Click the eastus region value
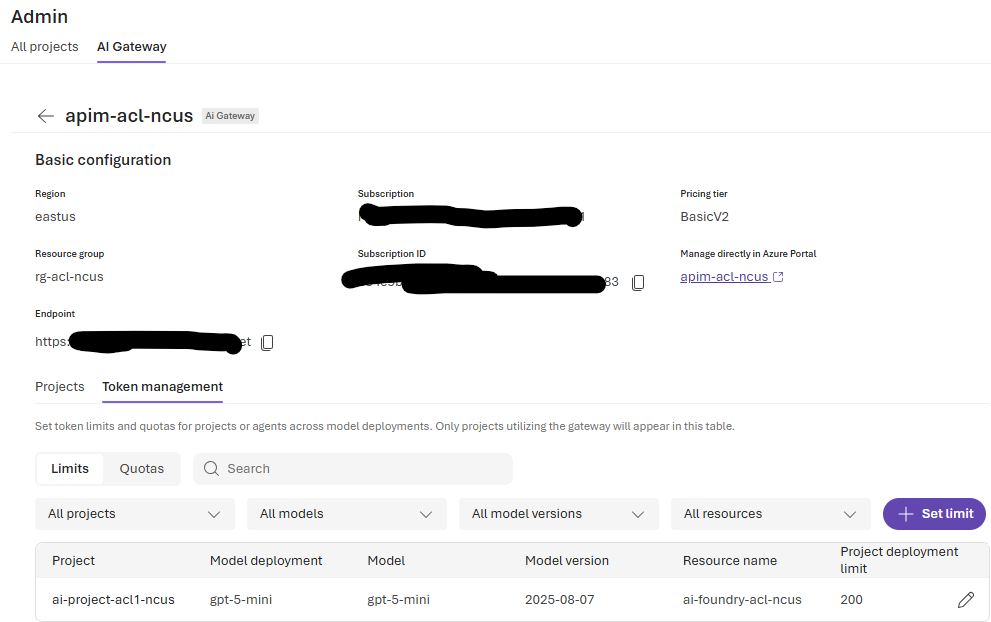991x622 pixels. 55,217
